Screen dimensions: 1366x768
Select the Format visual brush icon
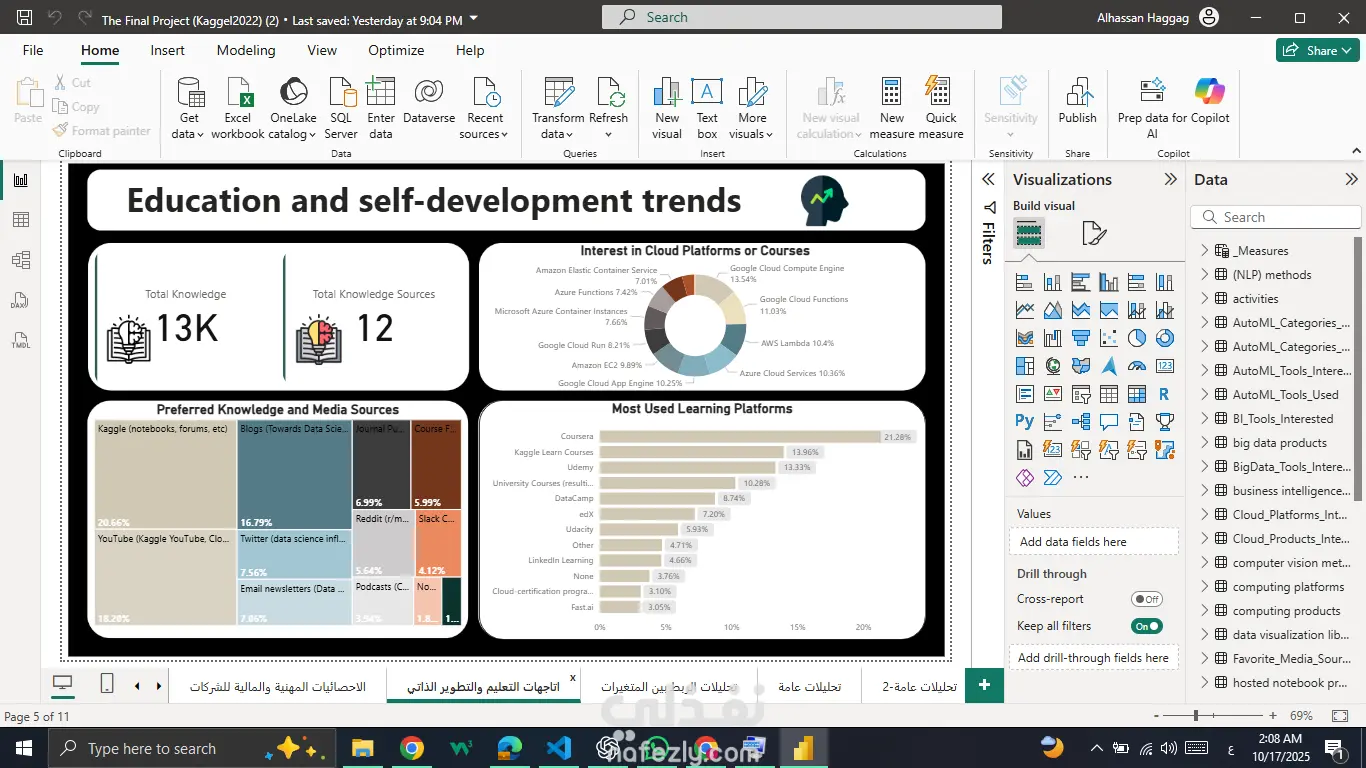(x=1094, y=234)
